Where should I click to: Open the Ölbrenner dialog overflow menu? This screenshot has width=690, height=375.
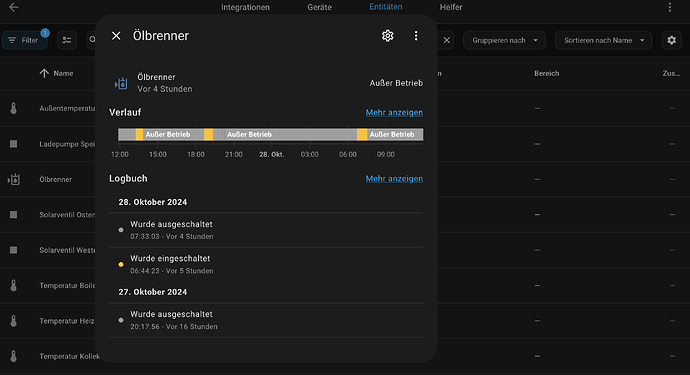tap(416, 36)
